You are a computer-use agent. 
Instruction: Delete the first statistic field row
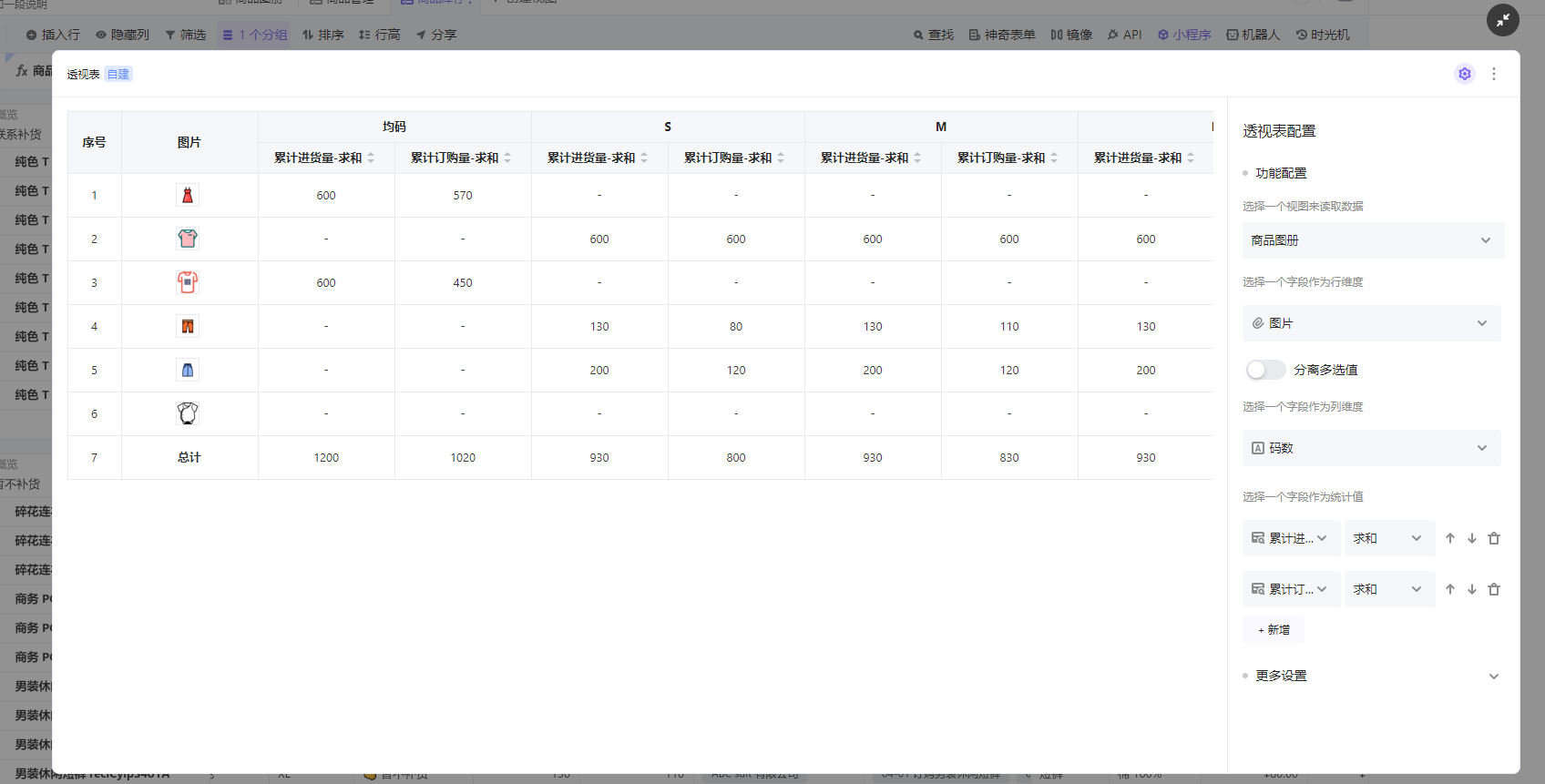(1494, 538)
